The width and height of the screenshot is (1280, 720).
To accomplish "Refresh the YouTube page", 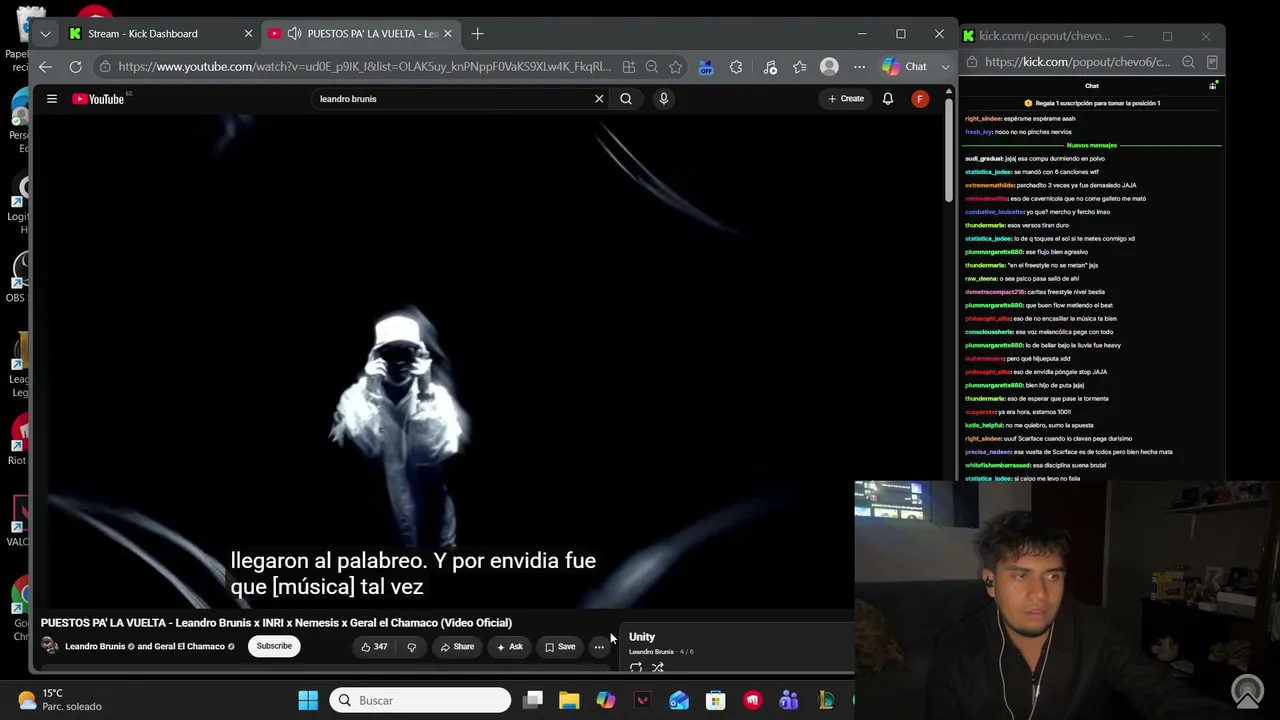I will 75,67.
